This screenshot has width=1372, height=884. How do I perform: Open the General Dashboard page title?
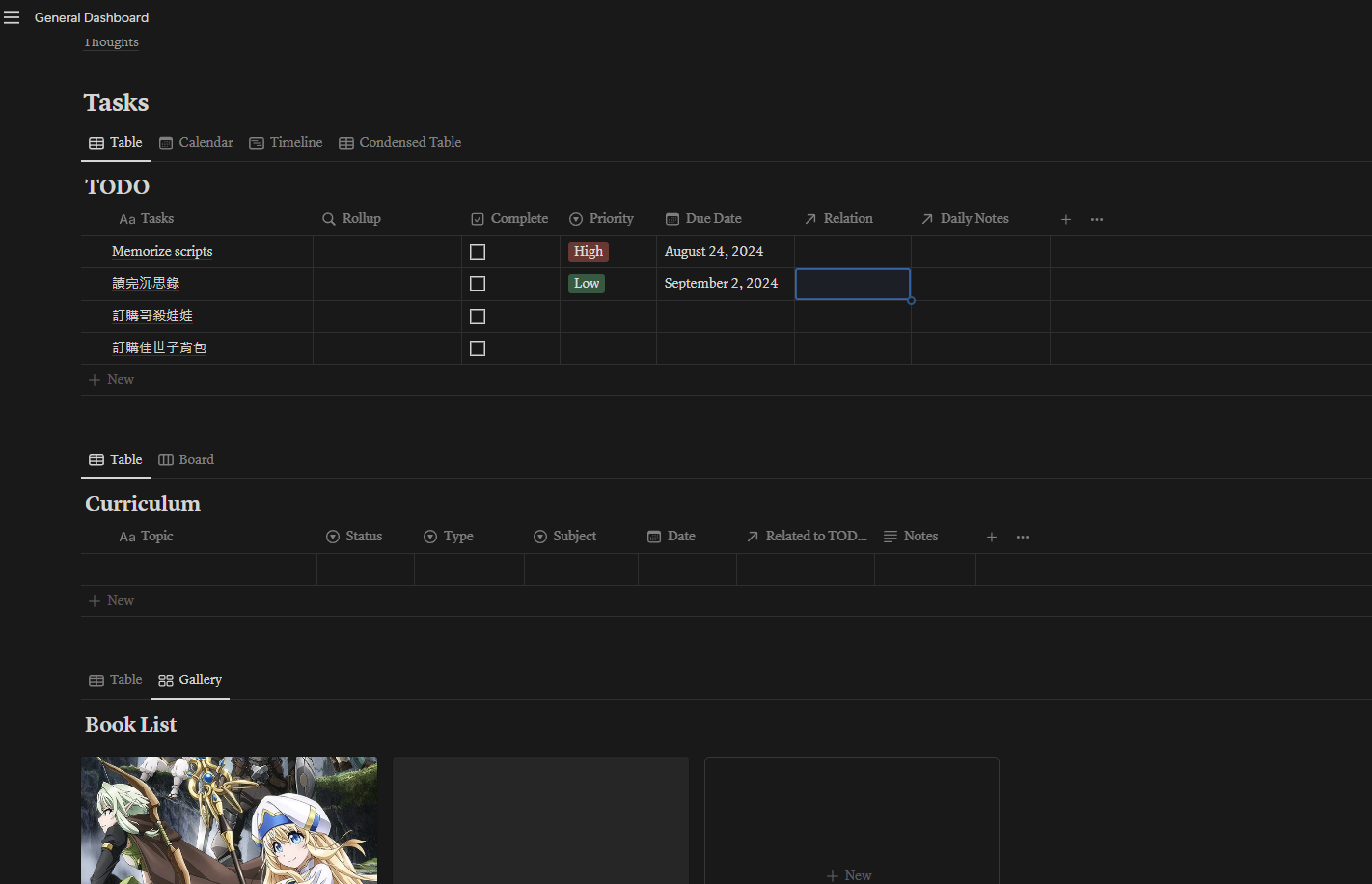92,17
